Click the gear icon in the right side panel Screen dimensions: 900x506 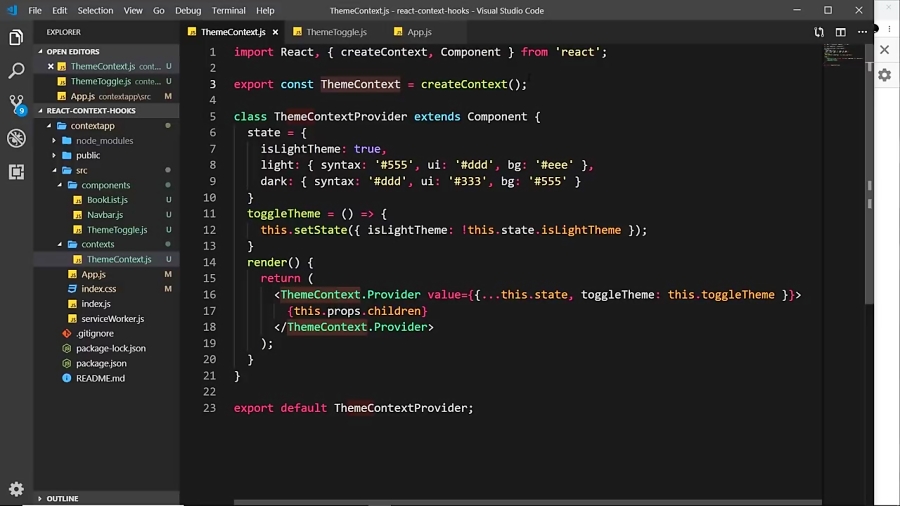(x=885, y=75)
